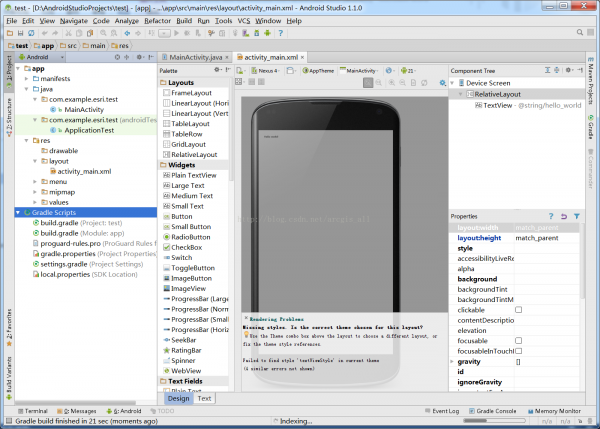
Task: Click the Project panel horizontal scrollbar
Action: [75, 403]
